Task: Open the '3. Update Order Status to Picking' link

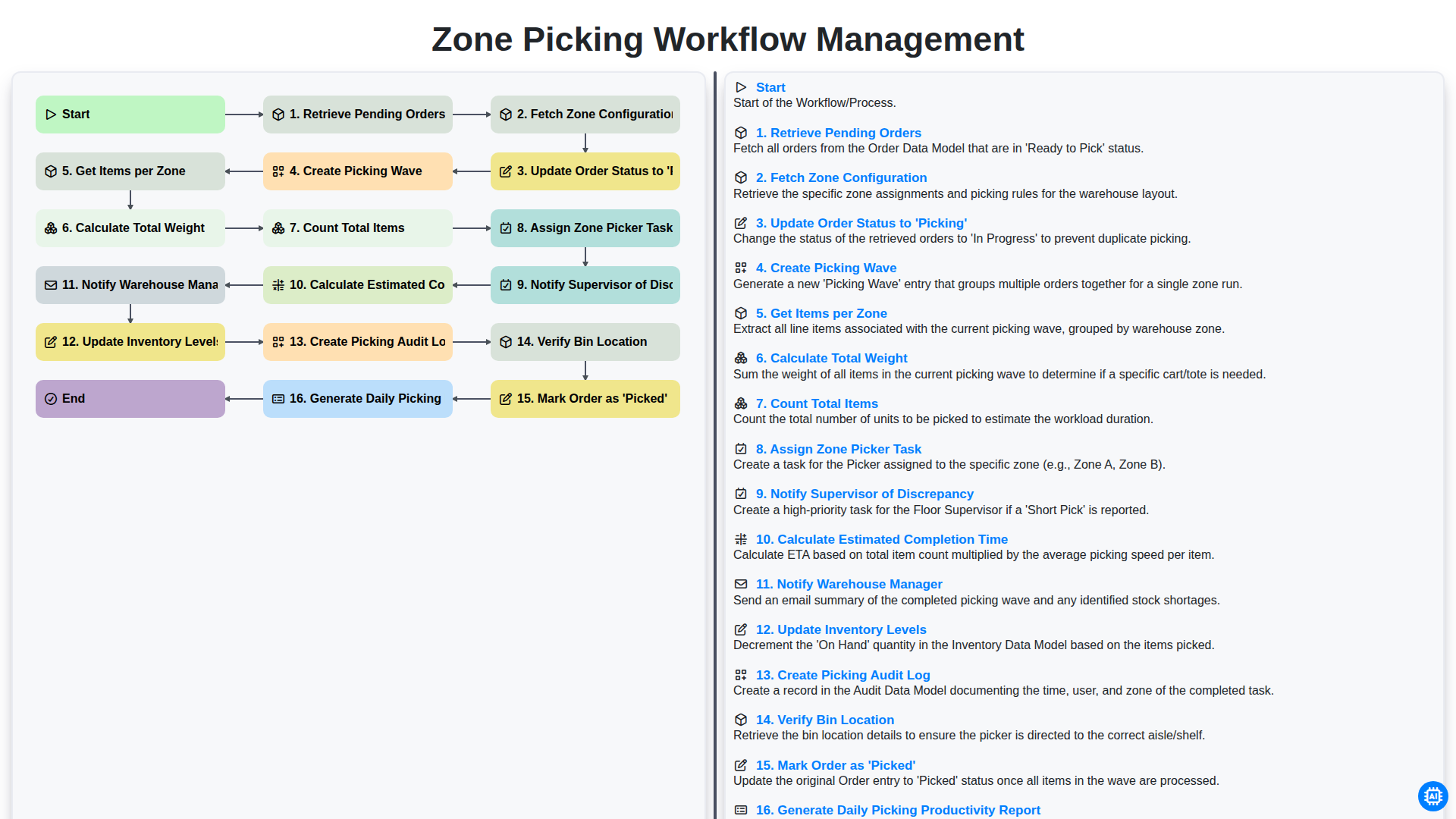Action: coord(861,223)
